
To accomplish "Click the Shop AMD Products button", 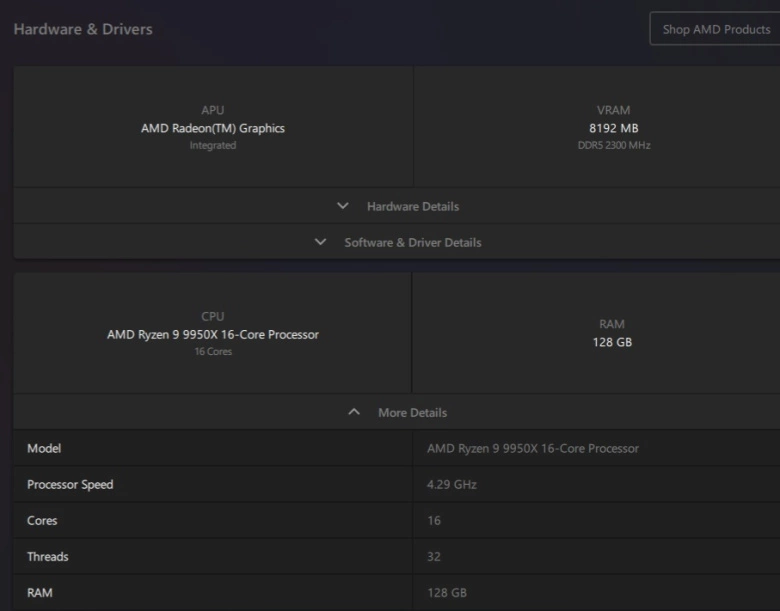I will 715,29.
